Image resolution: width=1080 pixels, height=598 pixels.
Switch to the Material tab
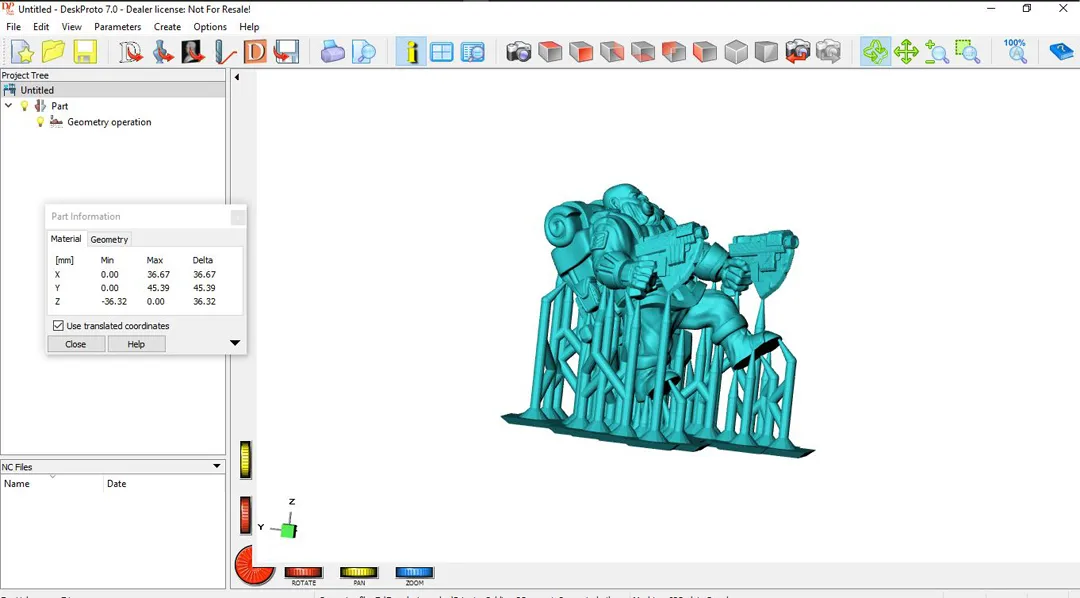point(66,239)
